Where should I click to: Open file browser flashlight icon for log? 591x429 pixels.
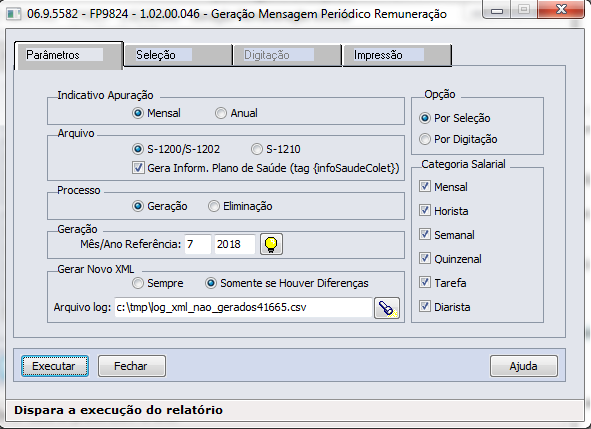387,308
